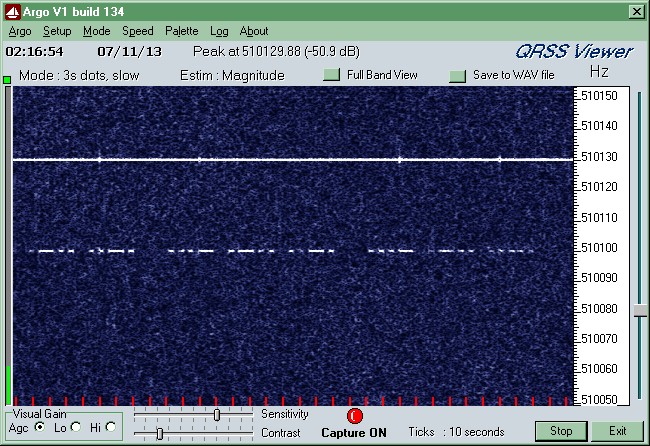Select Agc visual gain option
Image resolution: width=650 pixels, height=446 pixels.
pyautogui.click(x=40, y=427)
